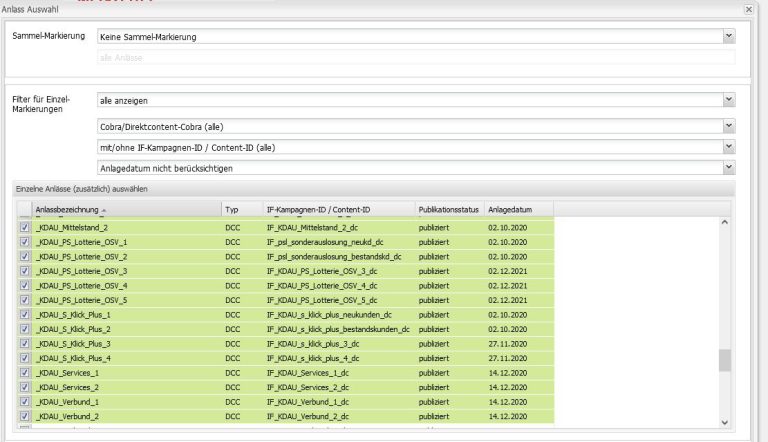Click the vertical scrollbar thumb in the list
The width and height of the screenshot is (768, 442).
point(726,360)
